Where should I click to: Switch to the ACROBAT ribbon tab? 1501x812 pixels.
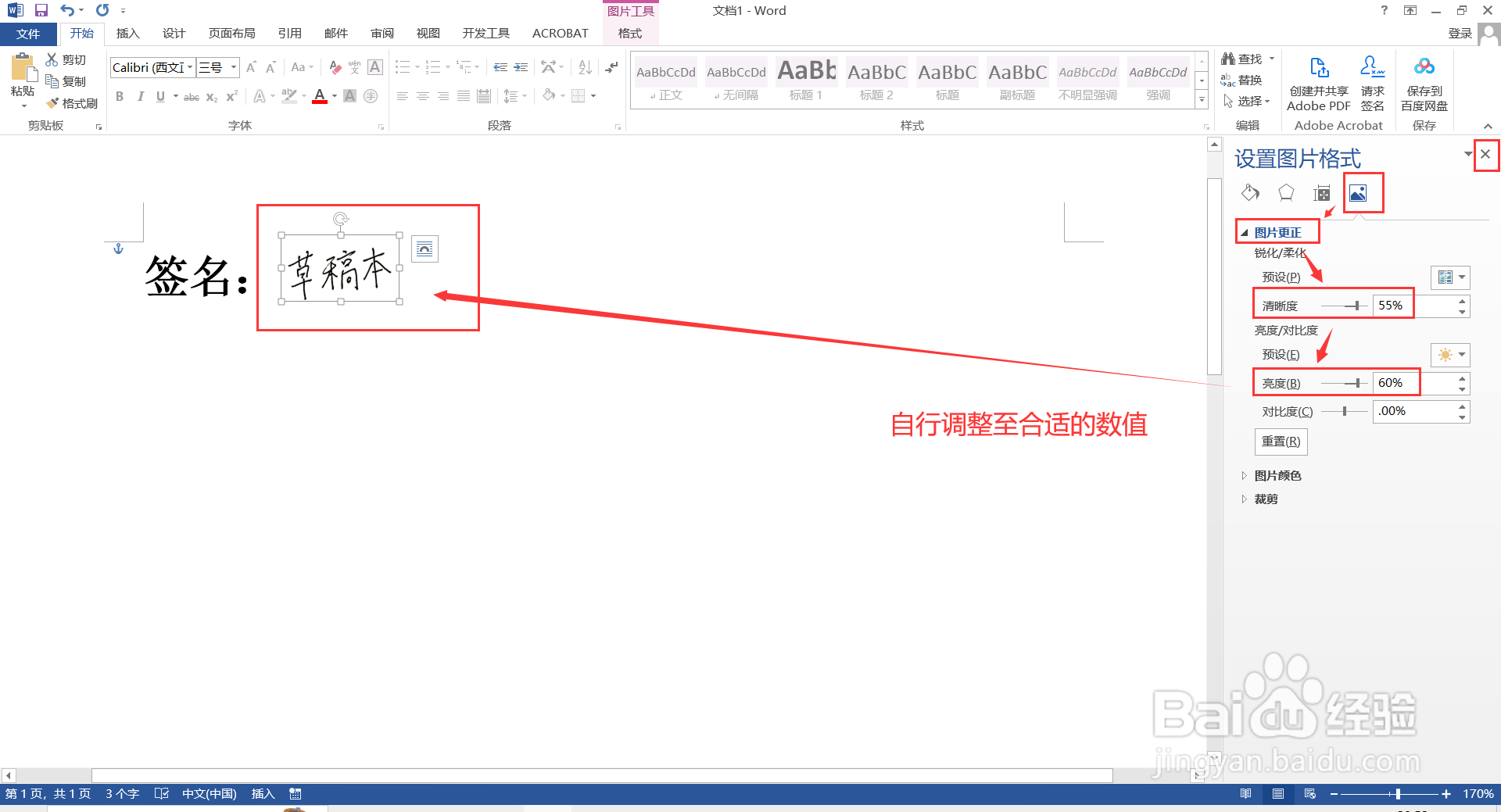(x=560, y=33)
